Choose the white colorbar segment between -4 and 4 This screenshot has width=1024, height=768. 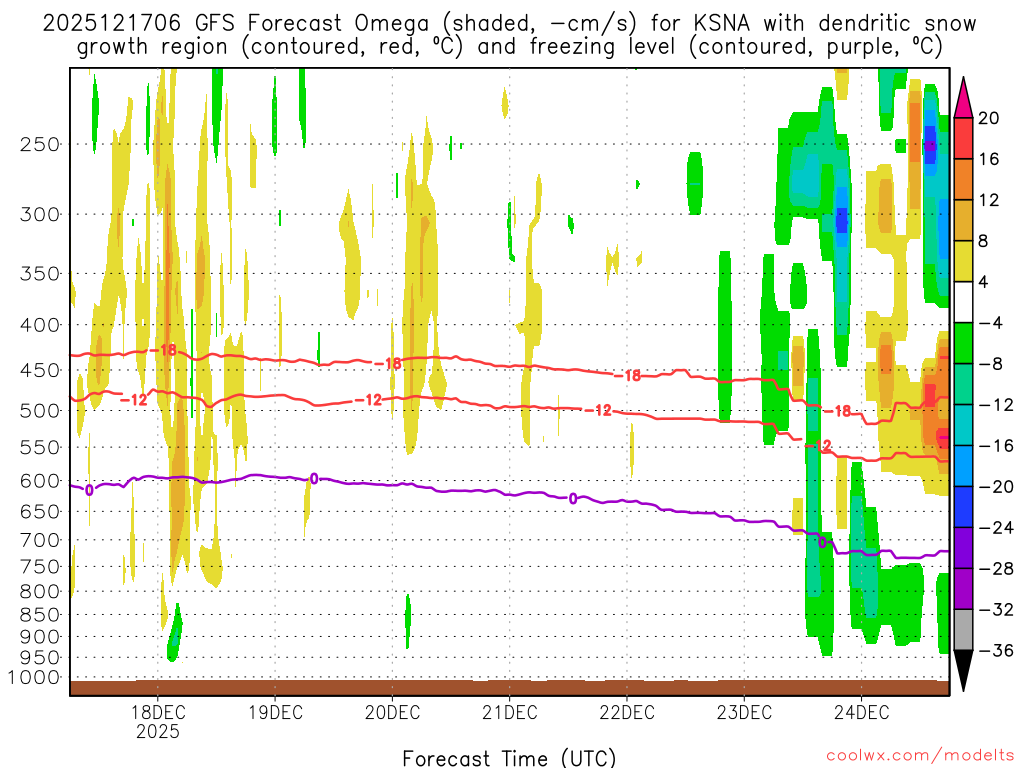[964, 302]
